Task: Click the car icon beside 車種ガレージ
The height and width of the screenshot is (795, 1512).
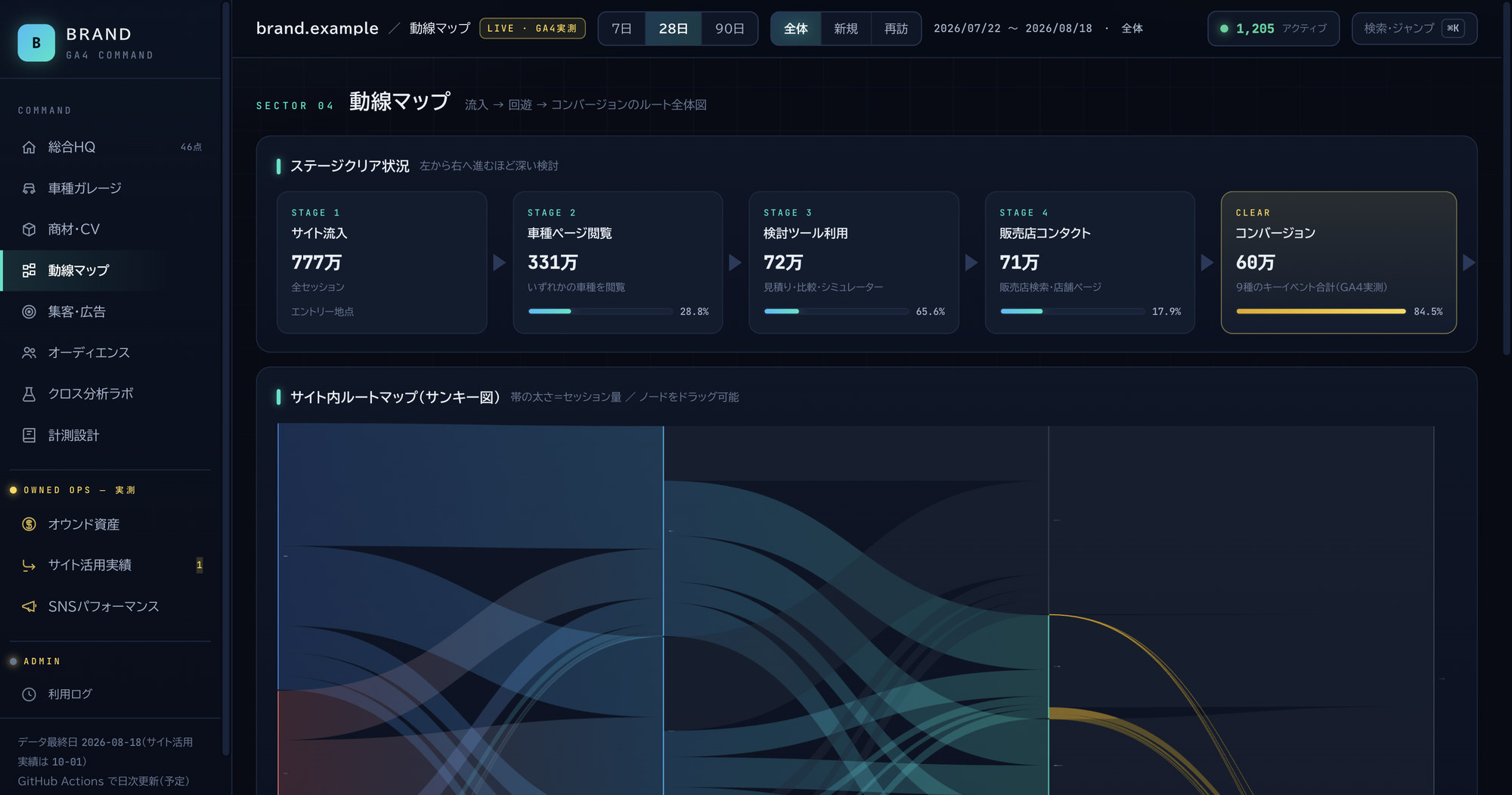Action: [29, 188]
